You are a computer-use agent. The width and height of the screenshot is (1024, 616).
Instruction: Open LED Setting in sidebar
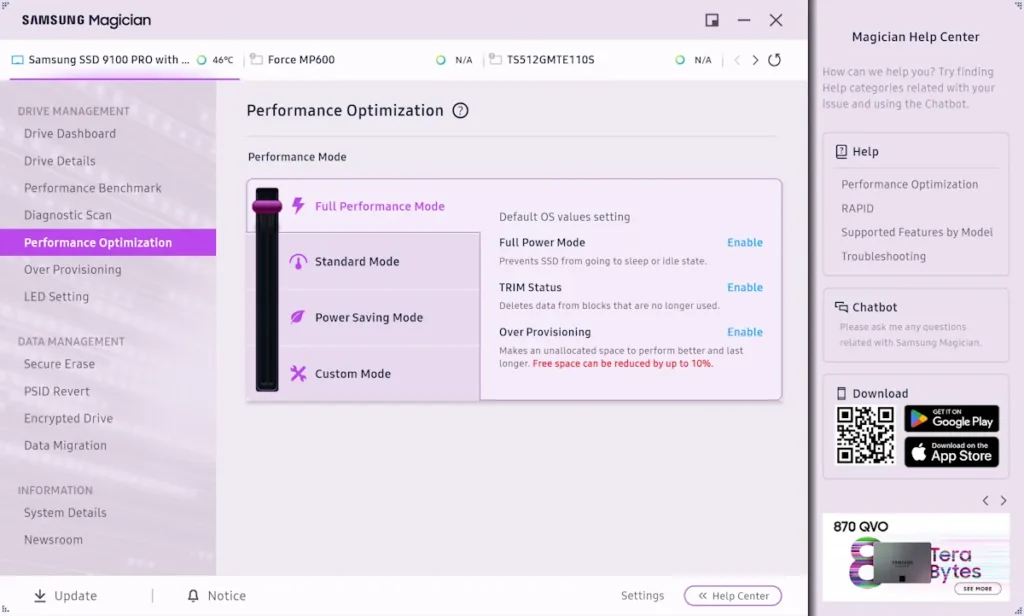pyautogui.click(x=56, y=297)
